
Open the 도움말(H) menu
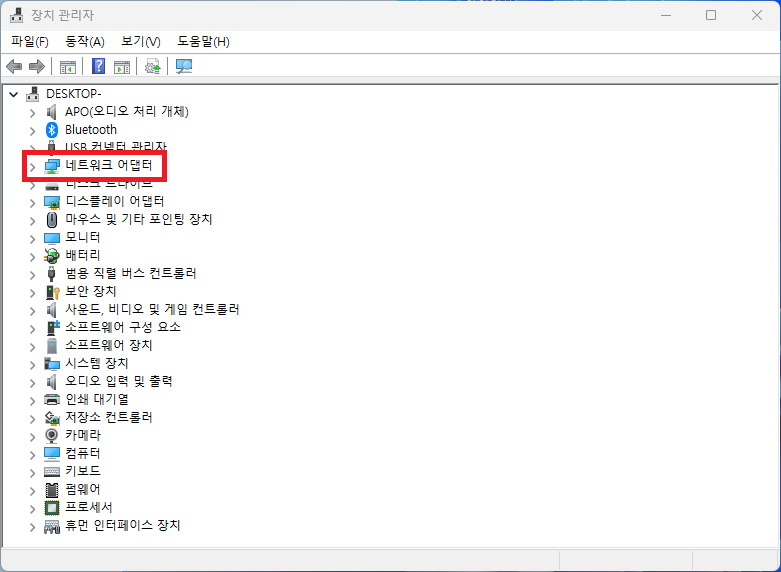203,42
